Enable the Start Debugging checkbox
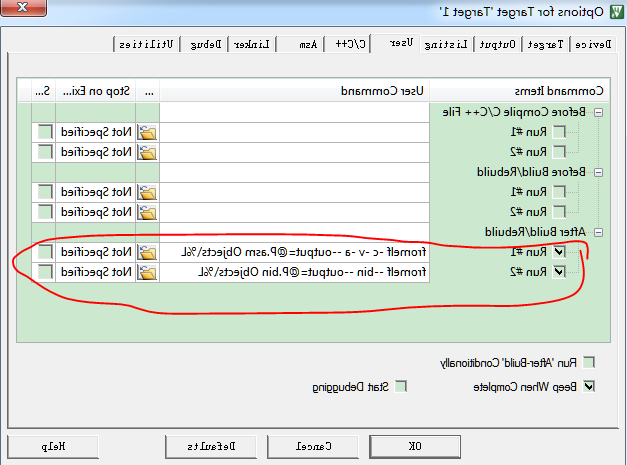The width and height of the screenshot is (627, 465). click(x=401, y=386)
